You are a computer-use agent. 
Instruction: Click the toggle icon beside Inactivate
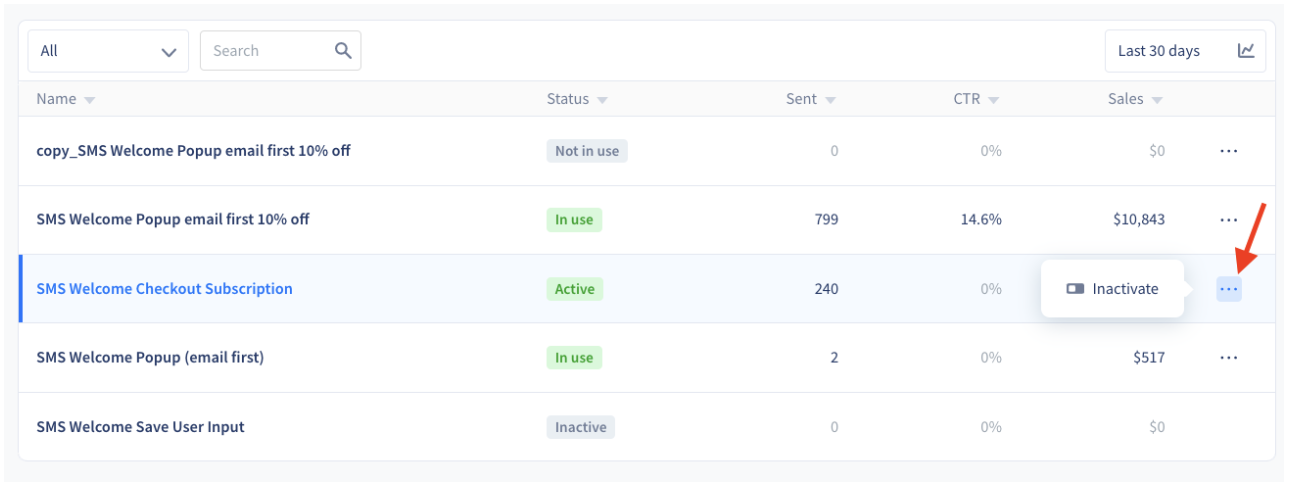click(x=1075, y=289)
